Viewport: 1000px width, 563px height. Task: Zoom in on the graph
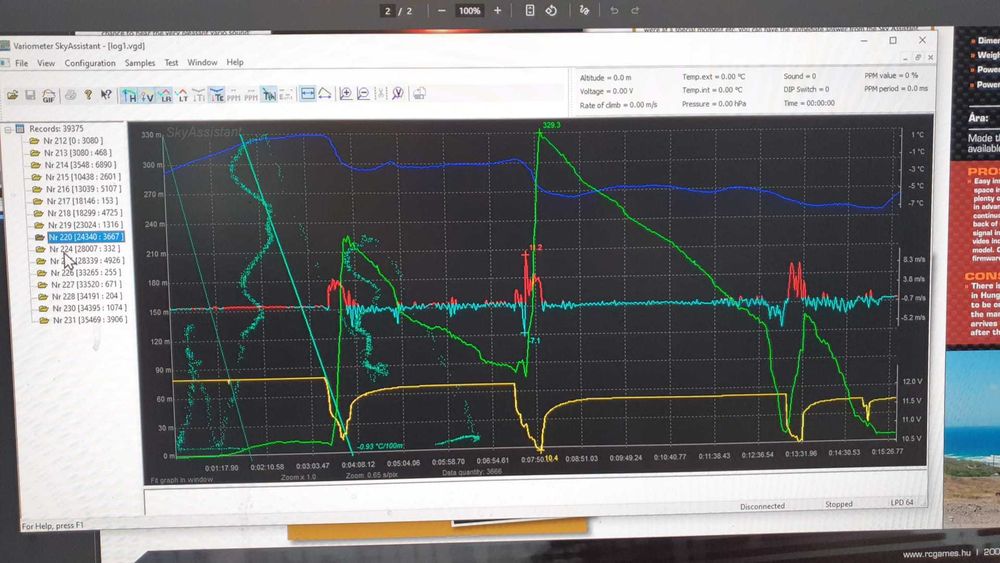click(x=345, y=94)
